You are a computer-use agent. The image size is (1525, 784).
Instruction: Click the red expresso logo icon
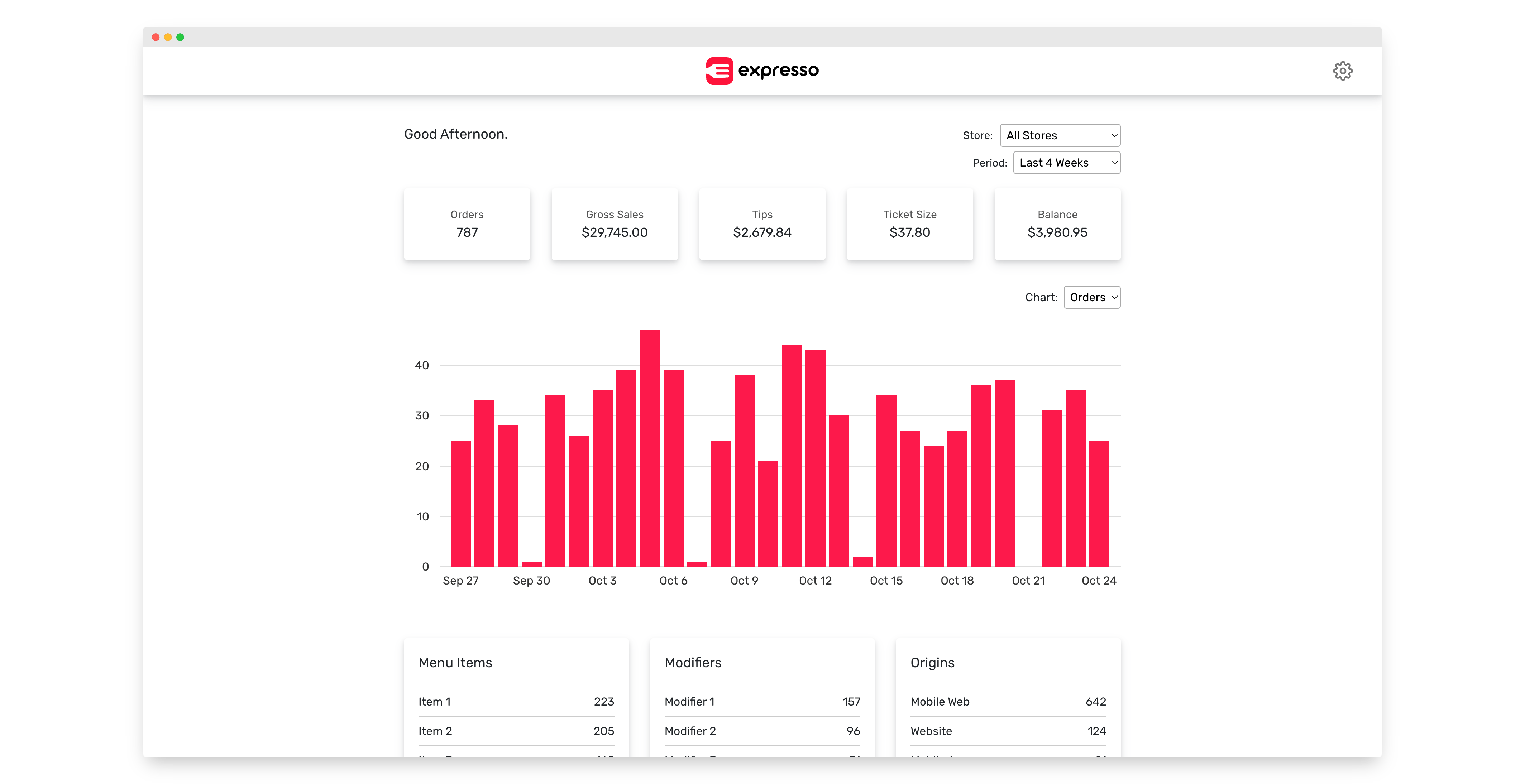coord(719,71)
